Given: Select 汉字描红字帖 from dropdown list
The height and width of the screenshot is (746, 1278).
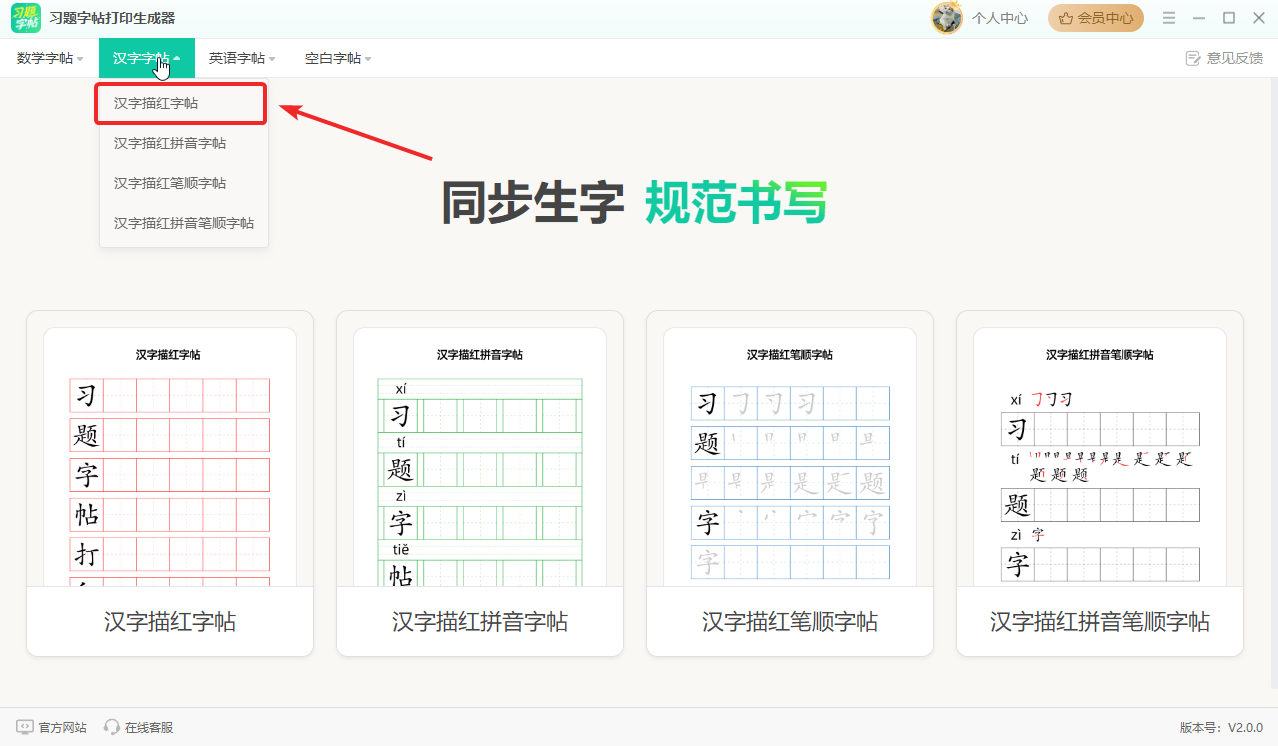Looking at the screenshot, I should click(181, 103).
